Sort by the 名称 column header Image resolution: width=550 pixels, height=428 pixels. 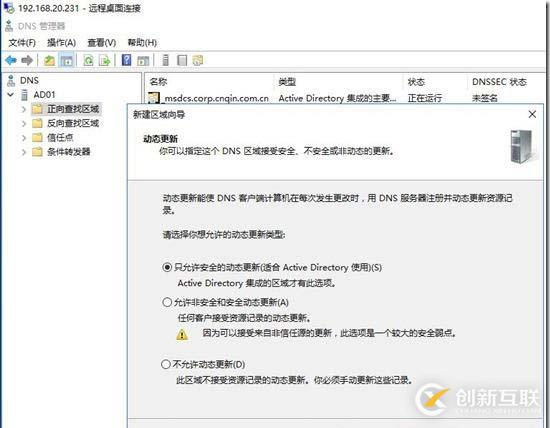(x=209, y=82)
